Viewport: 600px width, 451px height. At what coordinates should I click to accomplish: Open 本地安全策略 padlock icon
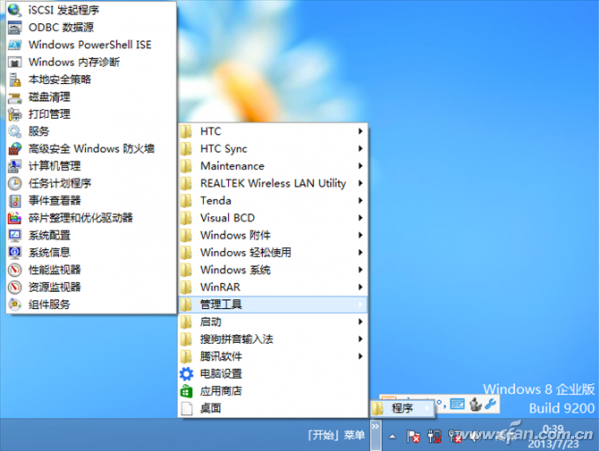coord(15,80)
